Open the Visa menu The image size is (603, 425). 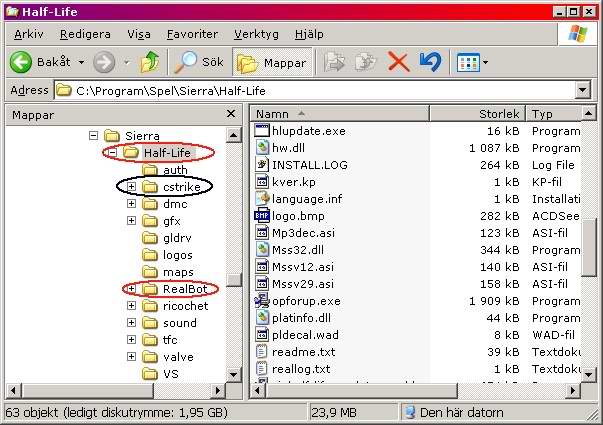139,34
